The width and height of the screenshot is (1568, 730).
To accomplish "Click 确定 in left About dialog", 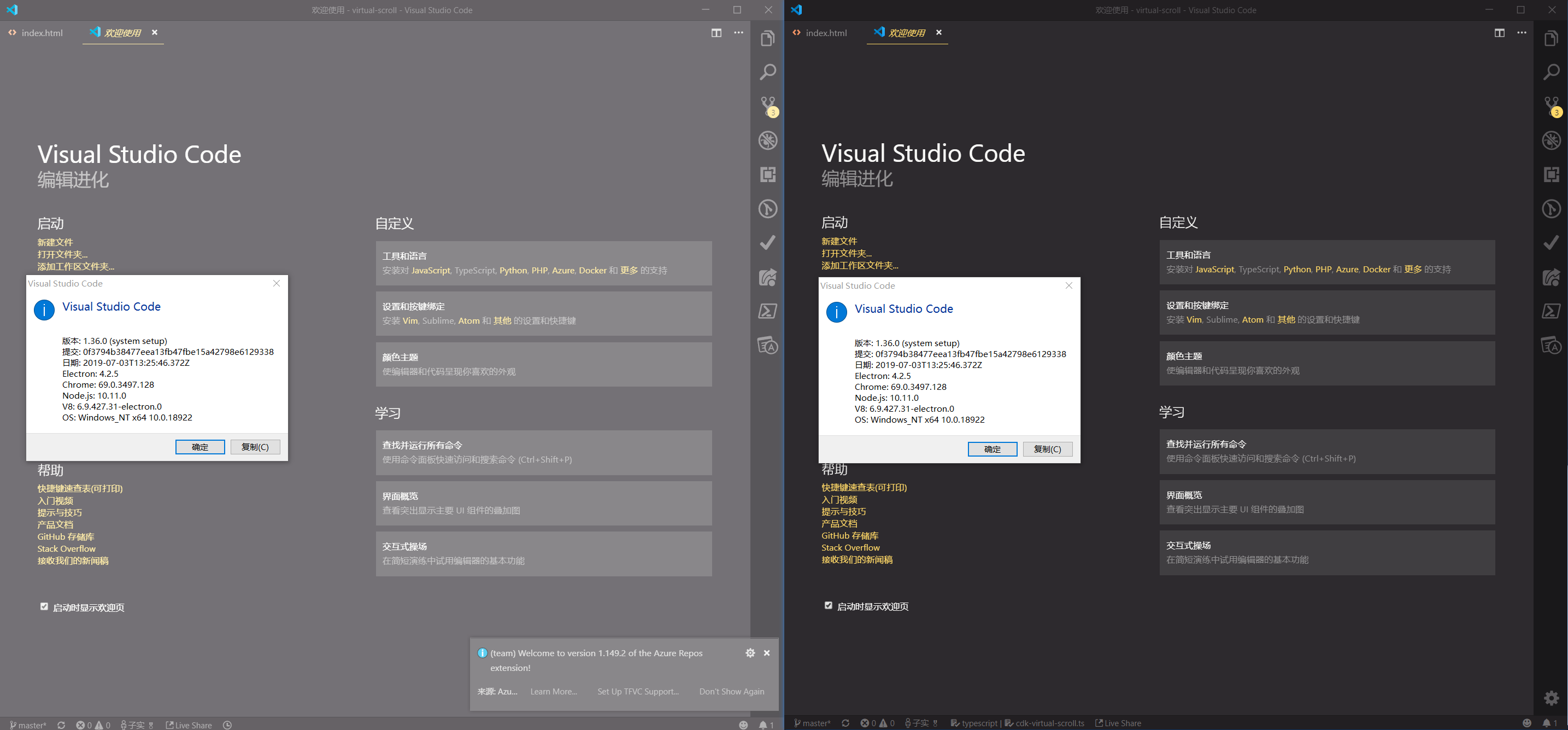I will click(x=199, y=447).
